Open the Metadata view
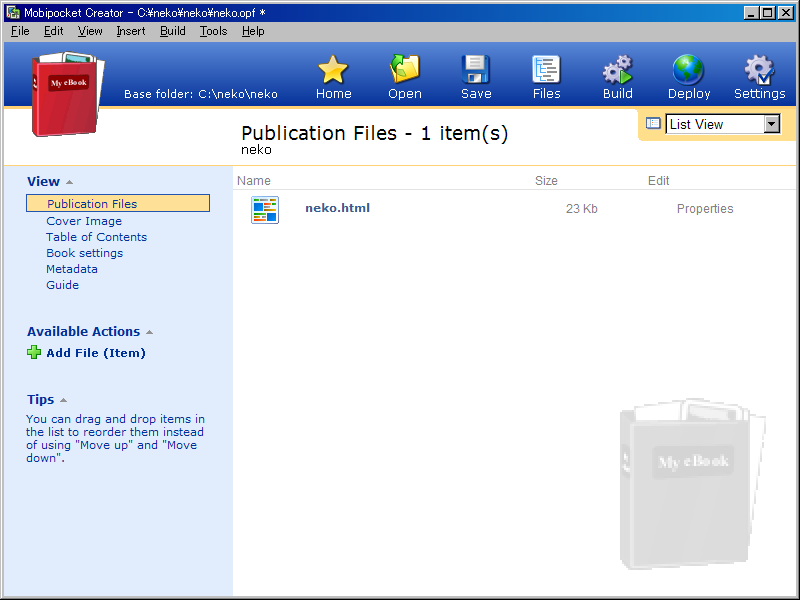The height and width of the screenshot is (600, 800). pyautogui.click(x=72, y=269)
